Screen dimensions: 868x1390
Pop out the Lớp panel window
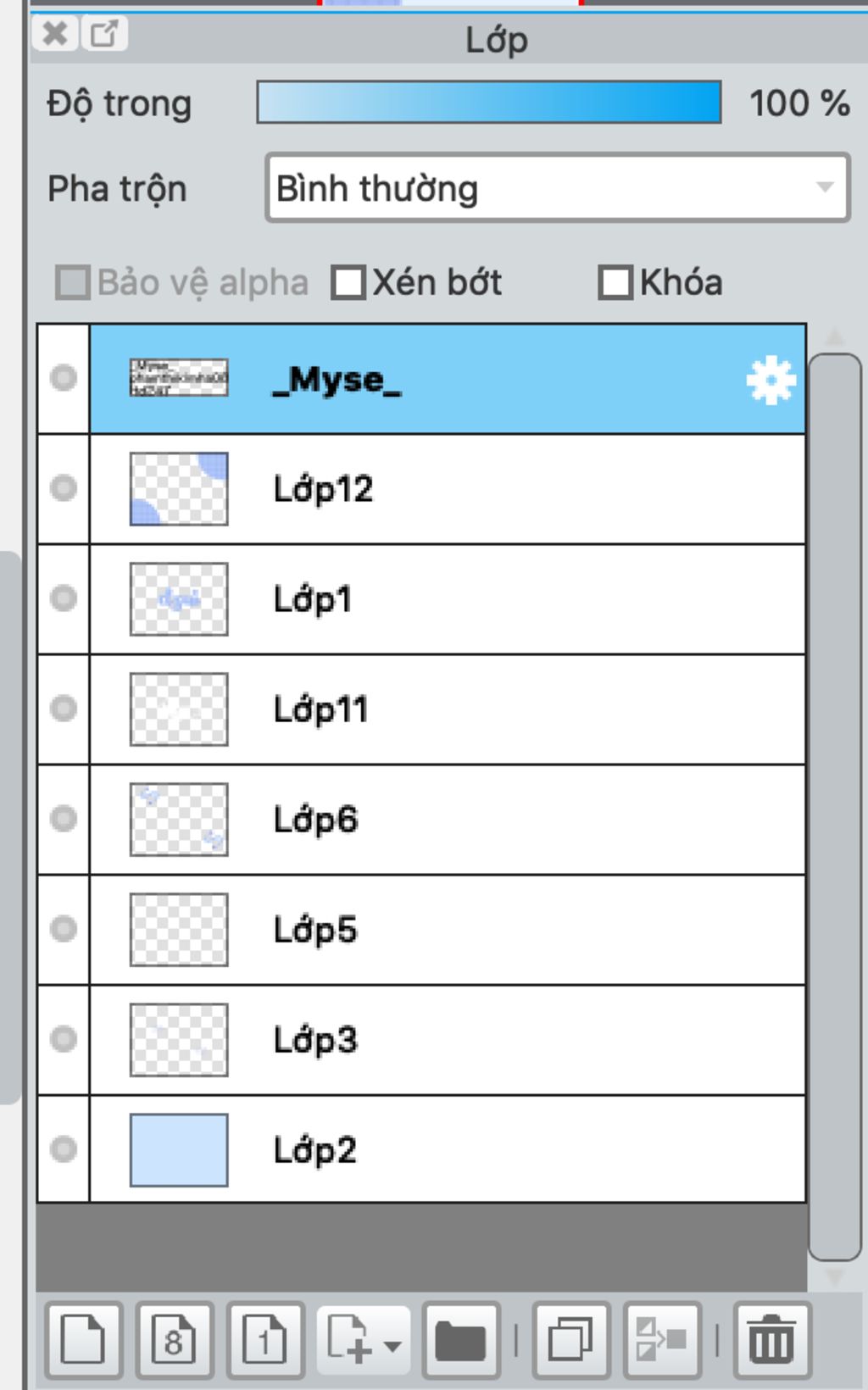[104, 34]
